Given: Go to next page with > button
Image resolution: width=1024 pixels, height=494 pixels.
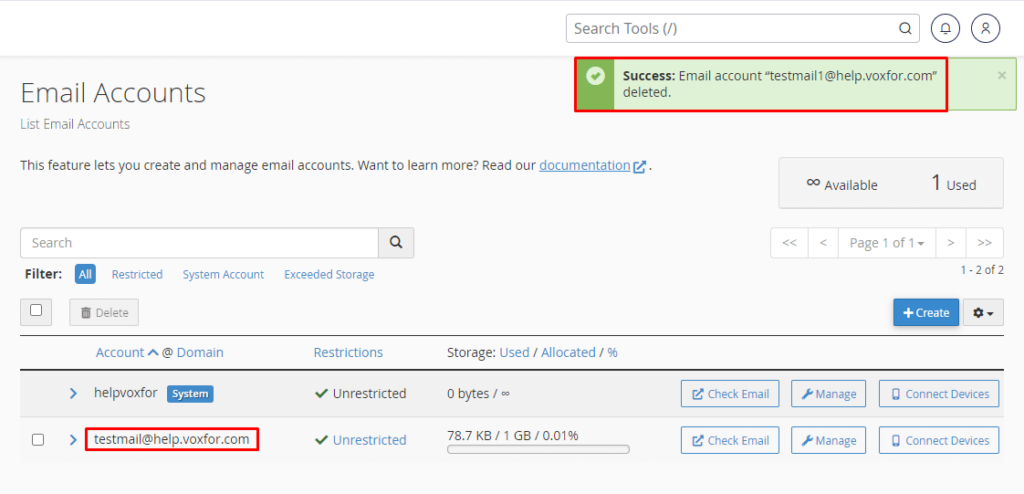Looking at the screenshot, I should [x=951, y=242].
